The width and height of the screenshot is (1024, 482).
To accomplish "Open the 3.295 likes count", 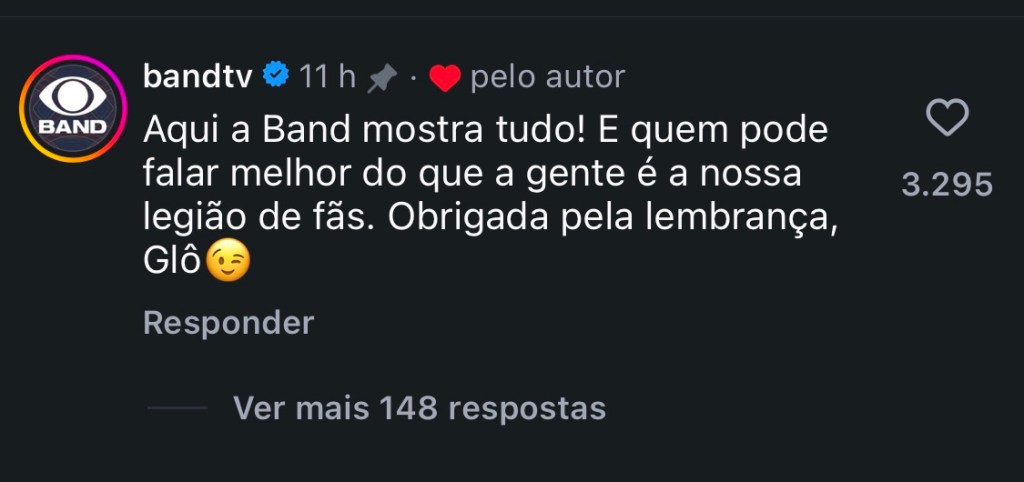I will [946, 184].
